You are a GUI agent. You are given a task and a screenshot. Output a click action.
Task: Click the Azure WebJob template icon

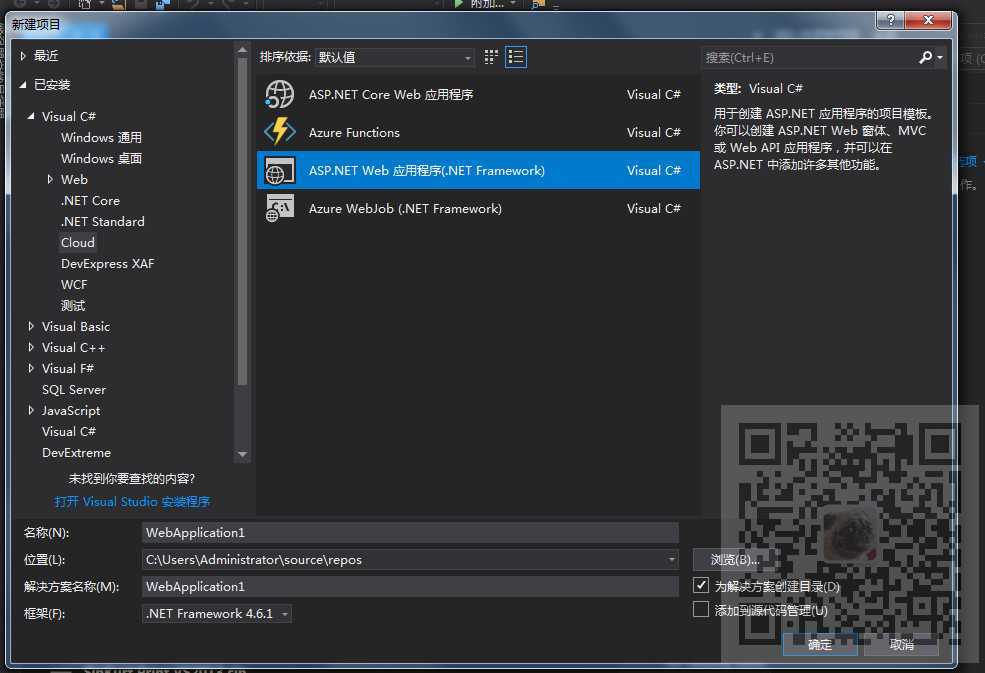(280, 208)
